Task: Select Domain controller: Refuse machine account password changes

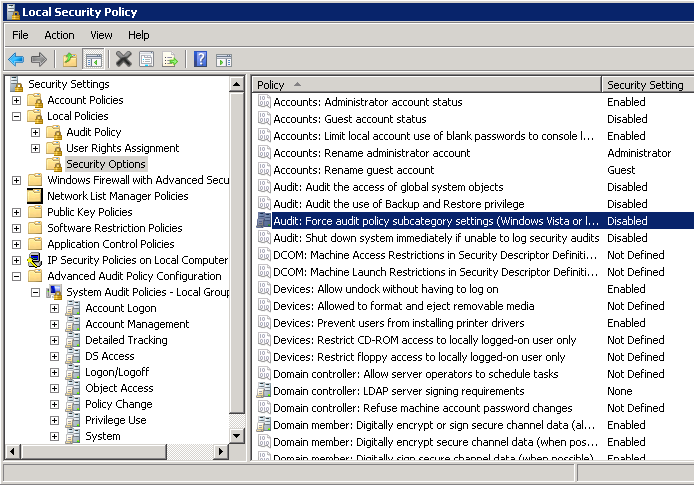Action: [423, 408]
